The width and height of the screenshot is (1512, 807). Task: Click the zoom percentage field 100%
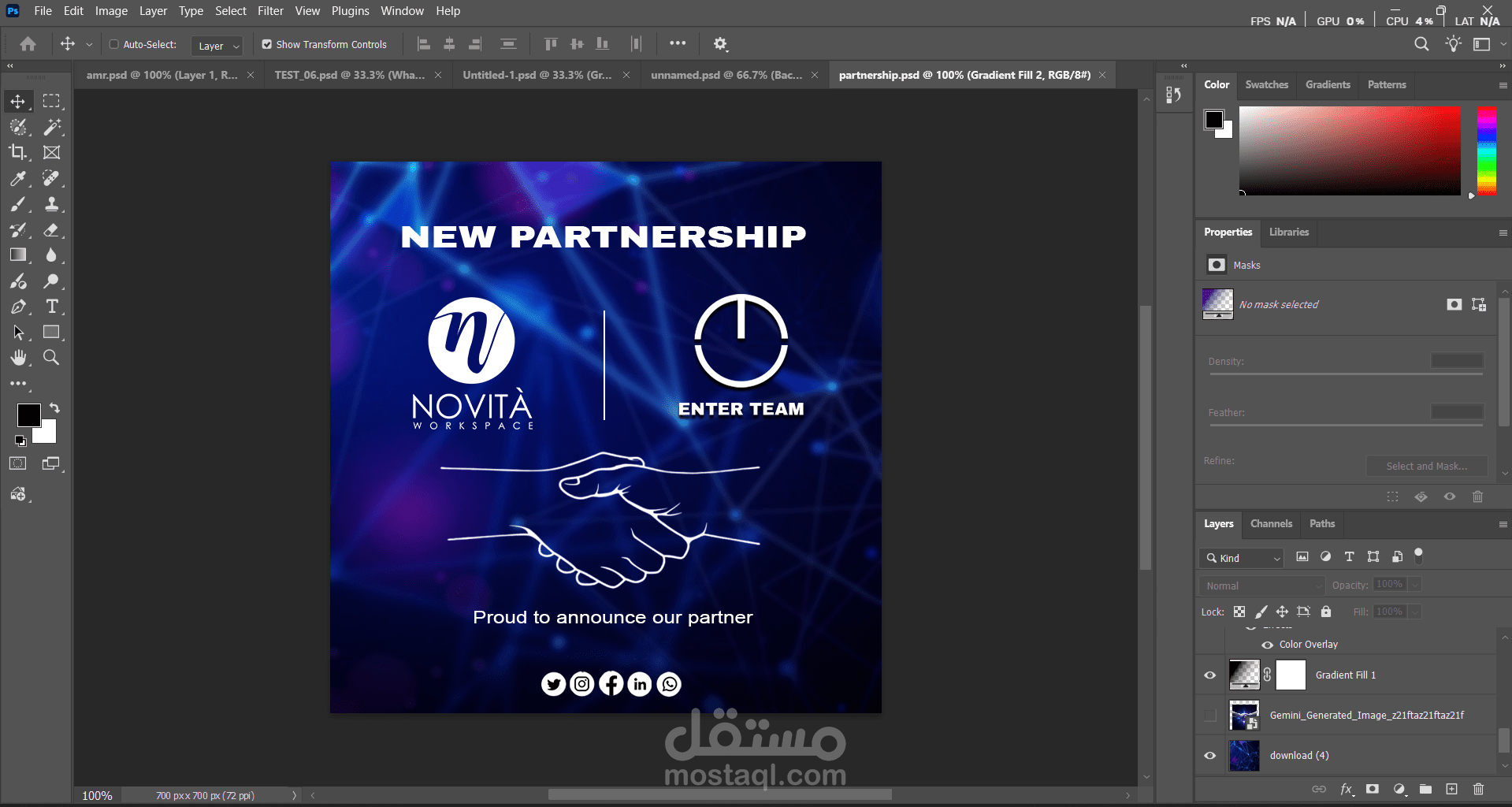pyautogui.click(x=98, y=796)
